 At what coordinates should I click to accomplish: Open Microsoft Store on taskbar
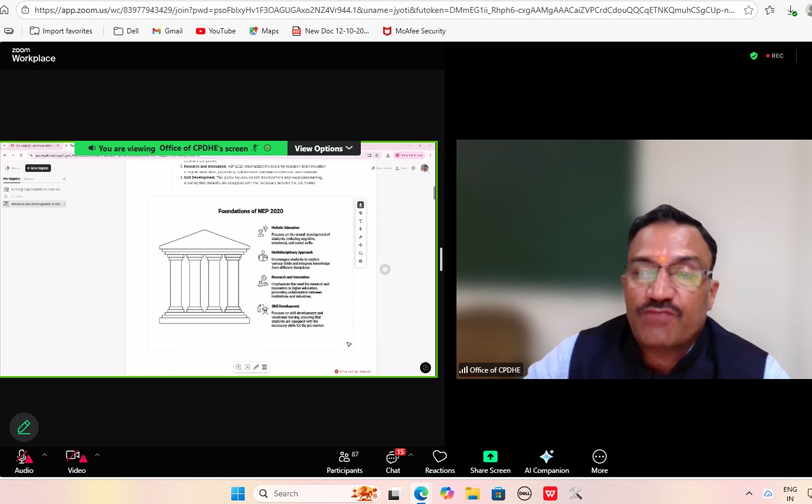(498, 494)
